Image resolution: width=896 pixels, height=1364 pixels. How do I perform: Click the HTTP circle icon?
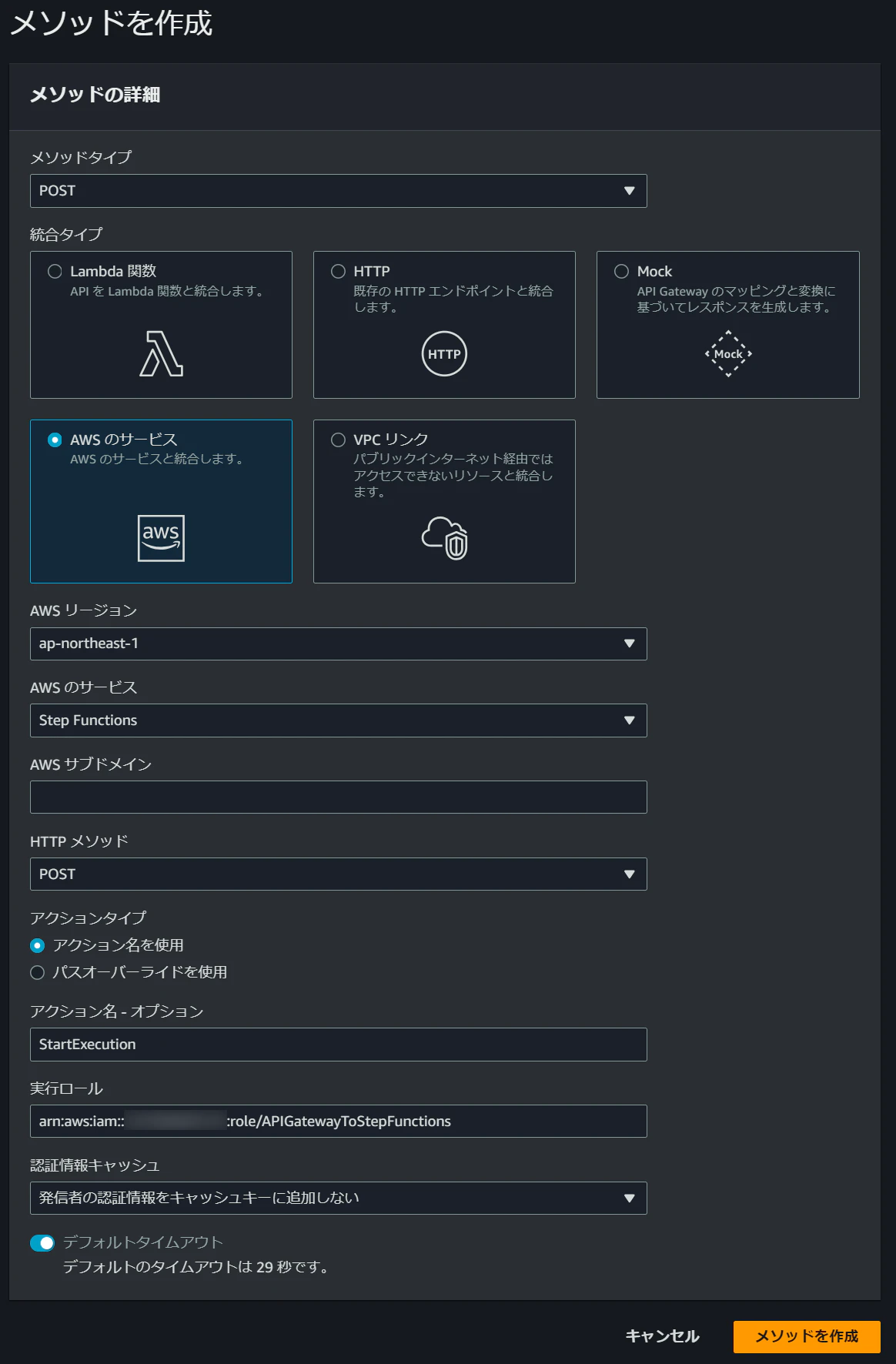click(x=444, y=353)
